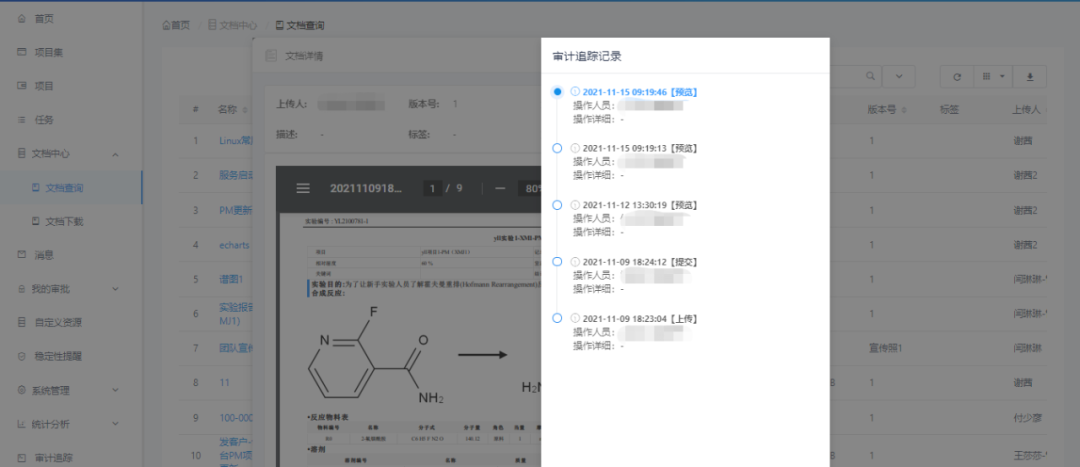Open the advanced search chevron dropdown
The width and height of the screenshot is (1080, 467).
[898, 76]
